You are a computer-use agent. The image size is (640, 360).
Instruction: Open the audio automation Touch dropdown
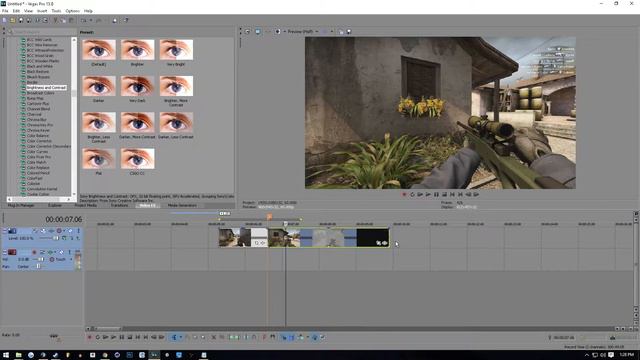(71, 259)
